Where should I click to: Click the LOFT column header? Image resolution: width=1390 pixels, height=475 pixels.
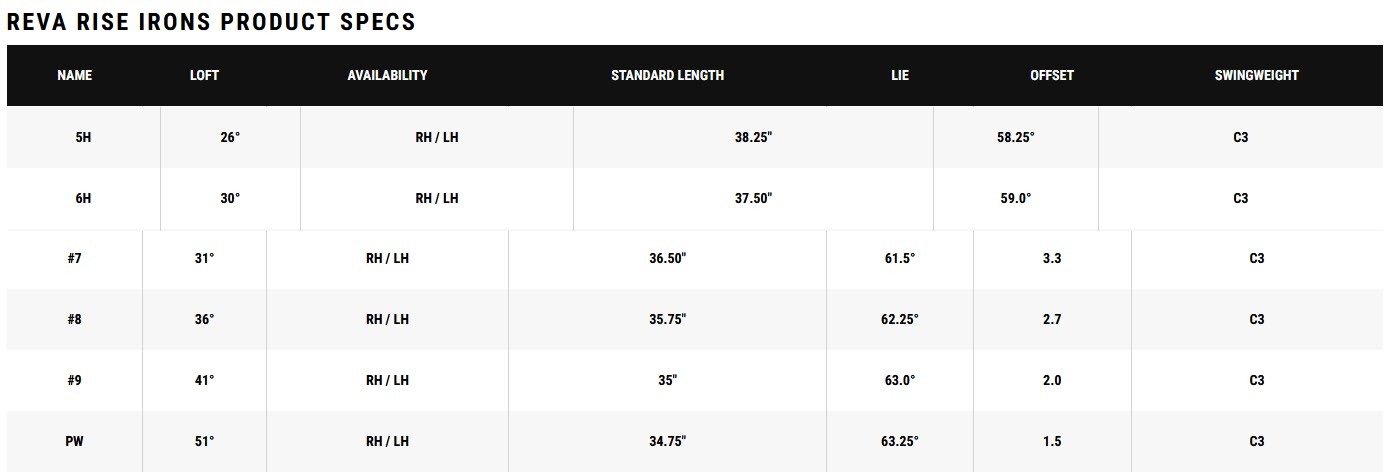(204, 75)
